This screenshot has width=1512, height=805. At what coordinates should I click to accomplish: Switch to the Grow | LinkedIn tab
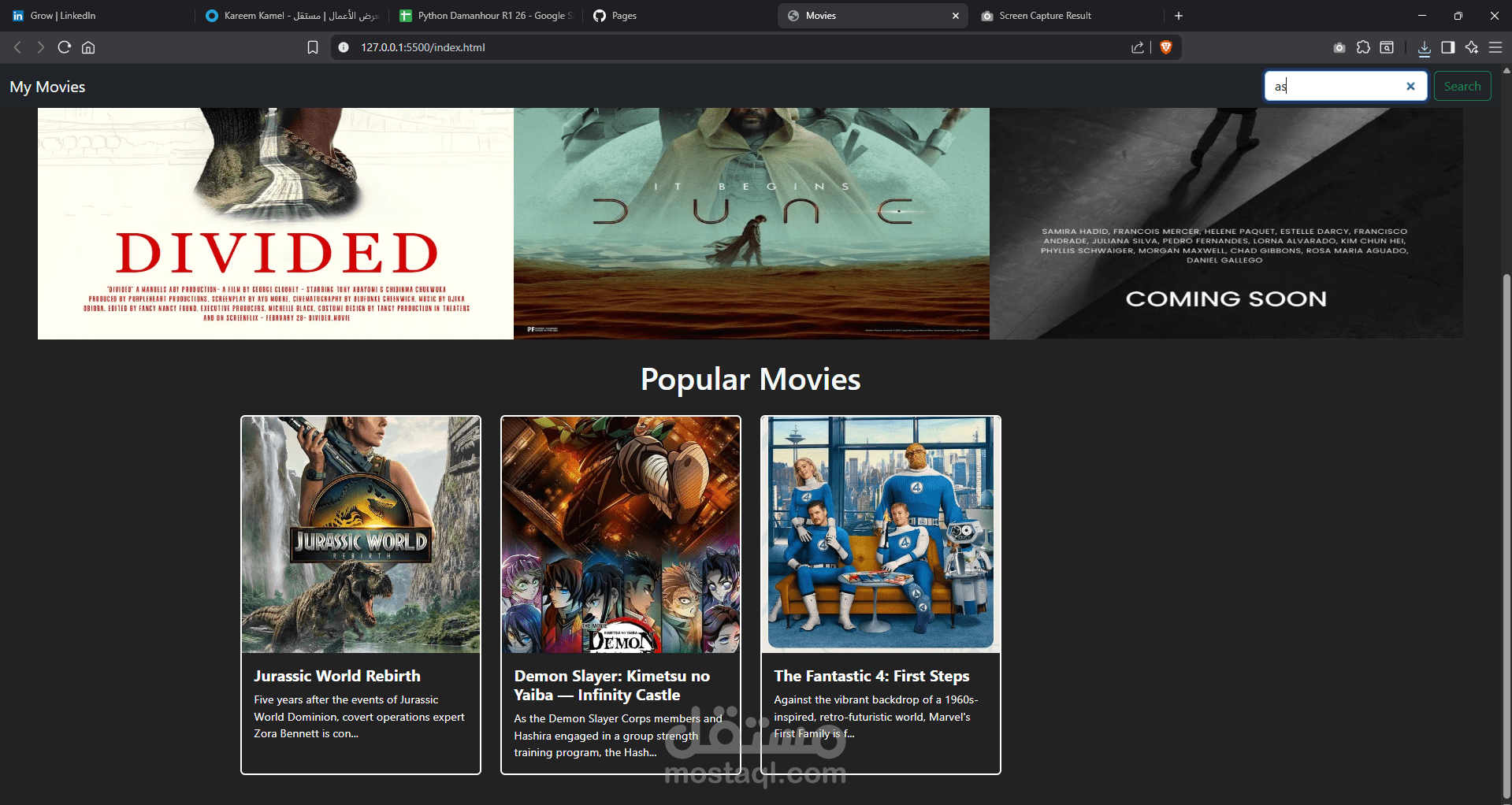(96, 16)
